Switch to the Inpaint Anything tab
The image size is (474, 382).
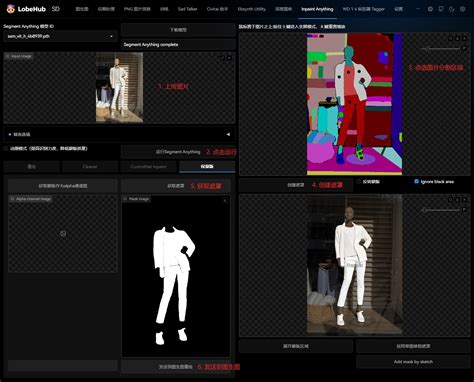pyautogui.click(x=317, y=9)
